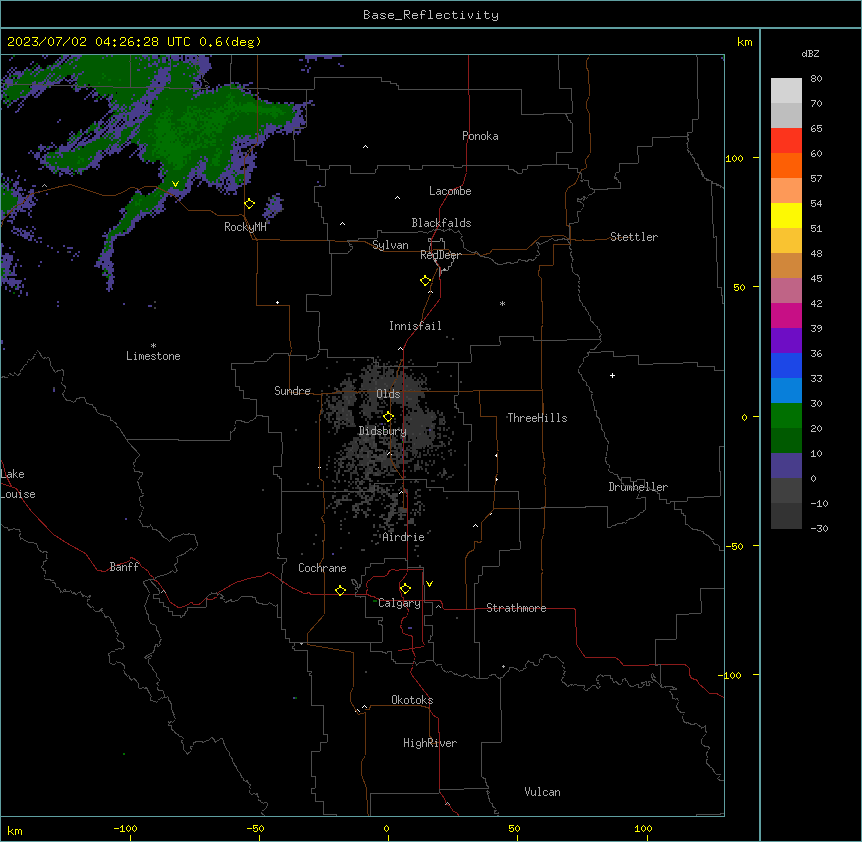Click the Innisfail label
This screenshot has height=842, width=862.
[x=415, y=326]
